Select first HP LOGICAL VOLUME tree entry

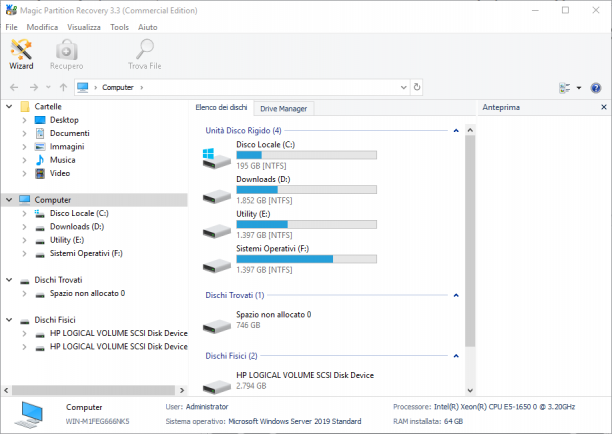(118, 333)
